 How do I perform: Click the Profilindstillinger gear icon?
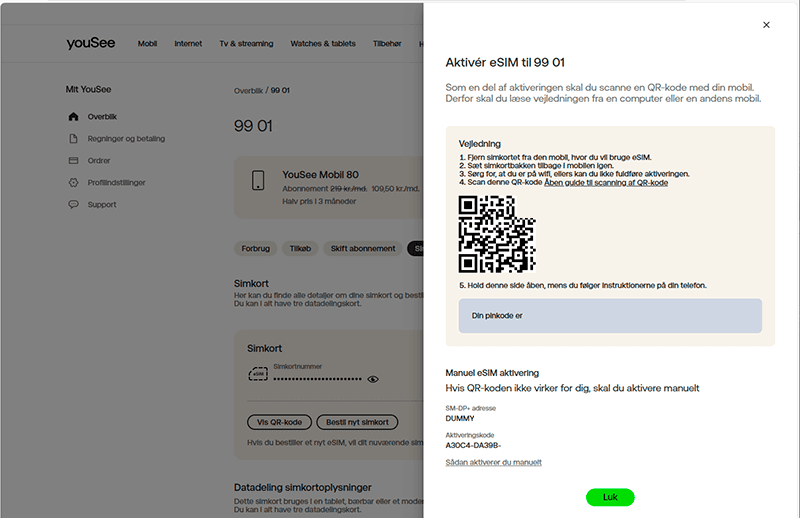tap(73, 183)
